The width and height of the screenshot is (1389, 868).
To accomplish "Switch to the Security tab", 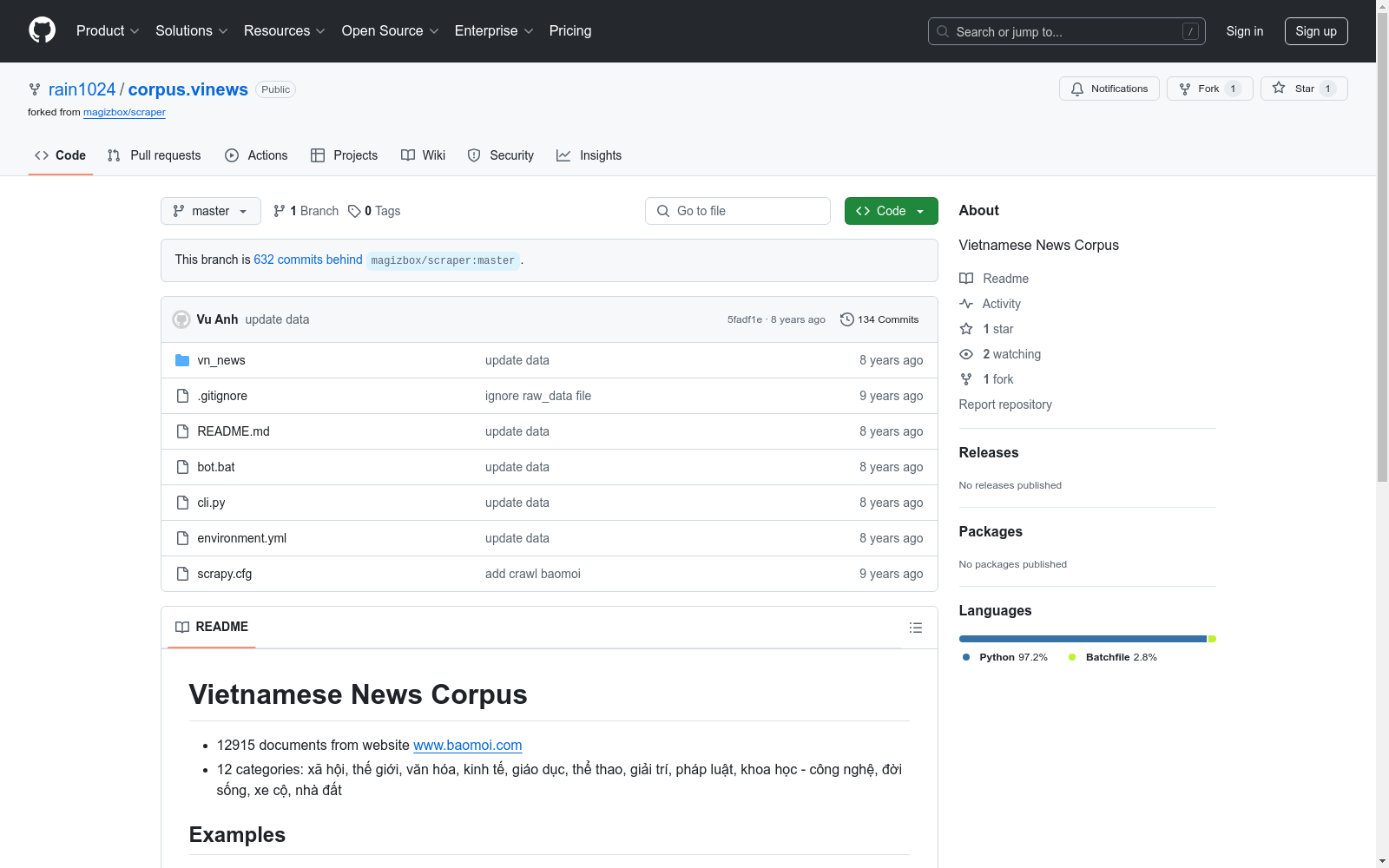I will click(501, 155).
